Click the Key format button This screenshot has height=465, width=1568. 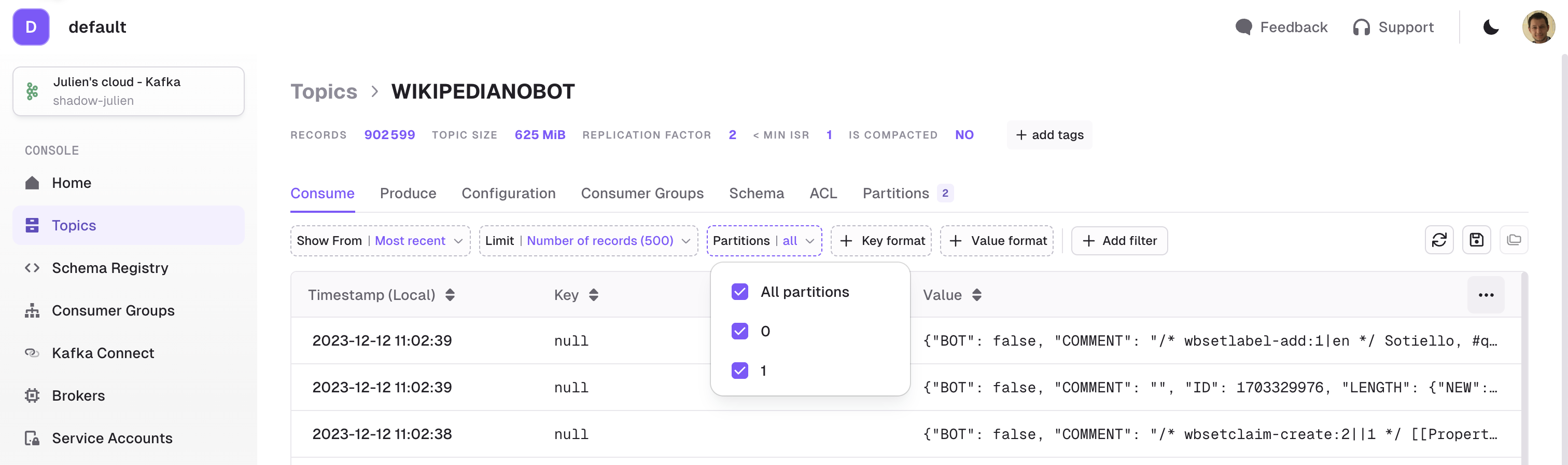tap(881, 241)
